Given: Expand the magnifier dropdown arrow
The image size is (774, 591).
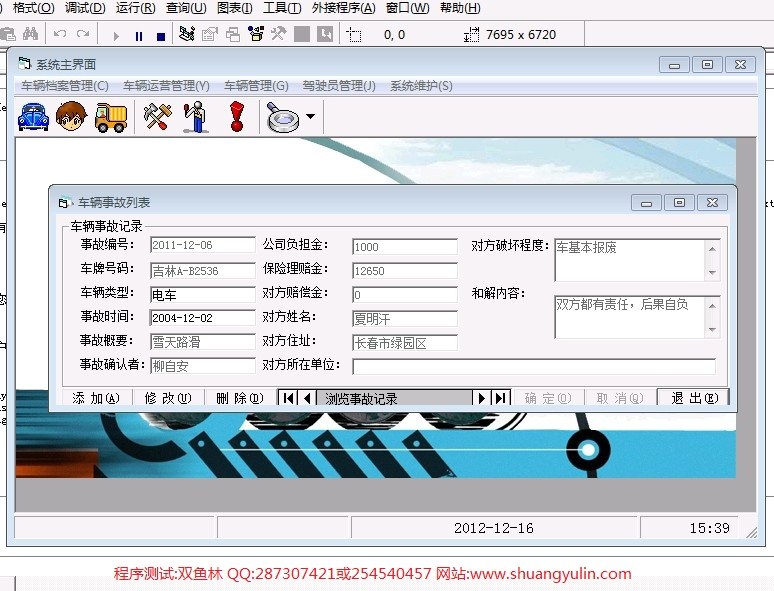Looking at the screenshot, I should (310, 118).
